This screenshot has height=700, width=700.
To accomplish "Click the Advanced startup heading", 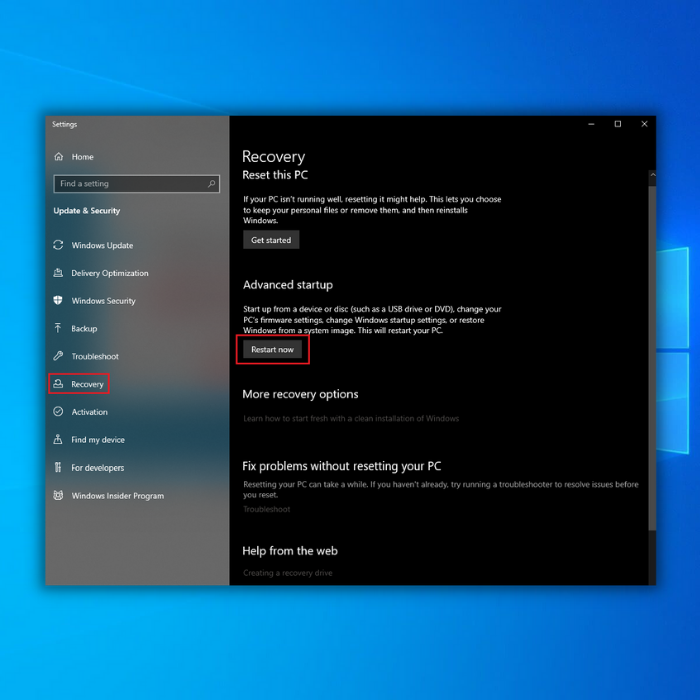I will tap(288, 285).
